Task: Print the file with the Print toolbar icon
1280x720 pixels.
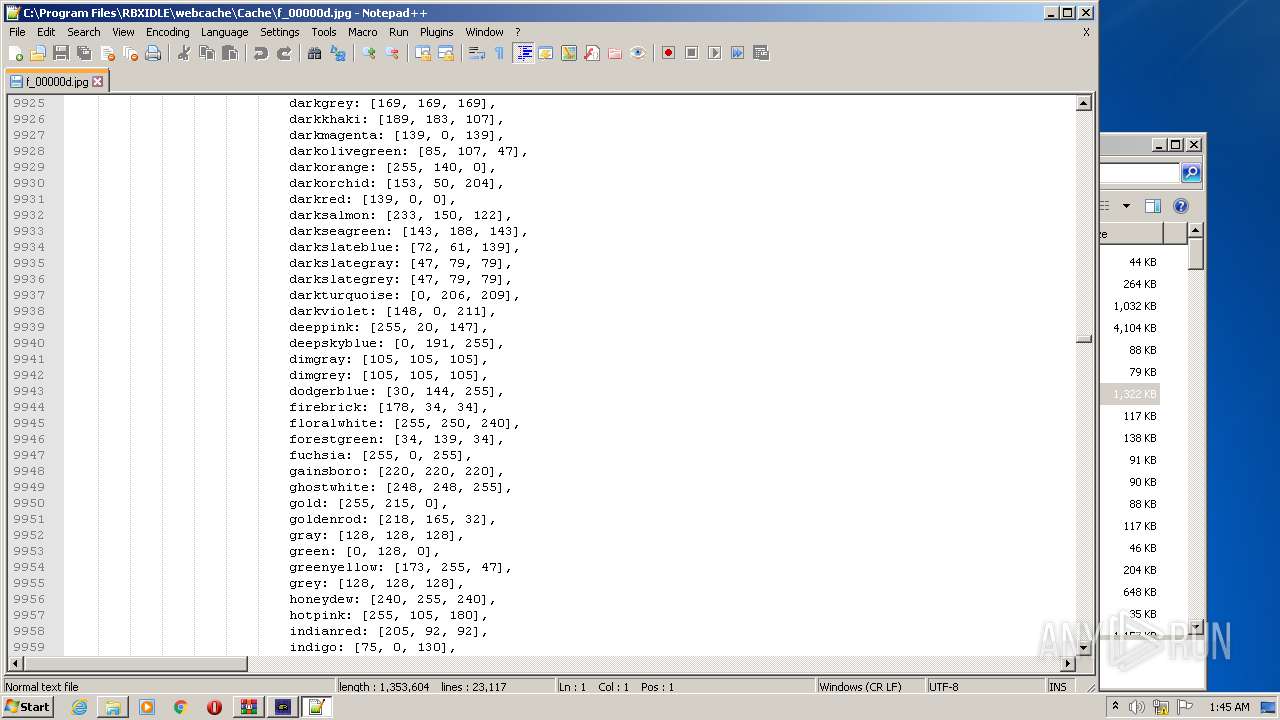Action: point(153,53)
